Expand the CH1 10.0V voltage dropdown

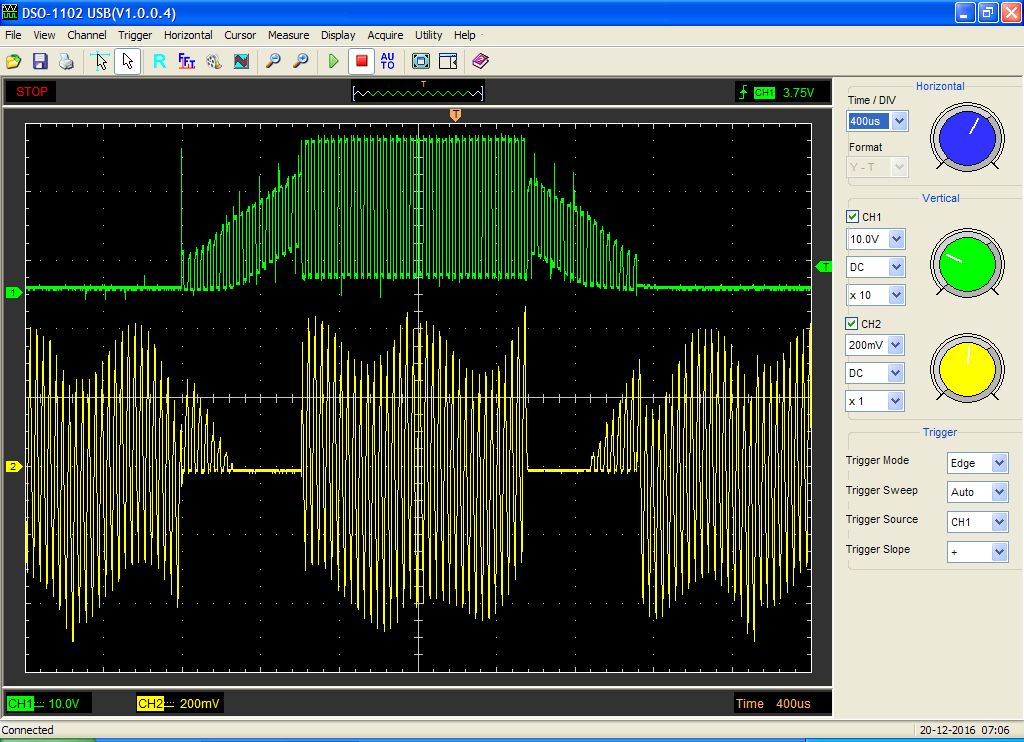tap(895, 240)
